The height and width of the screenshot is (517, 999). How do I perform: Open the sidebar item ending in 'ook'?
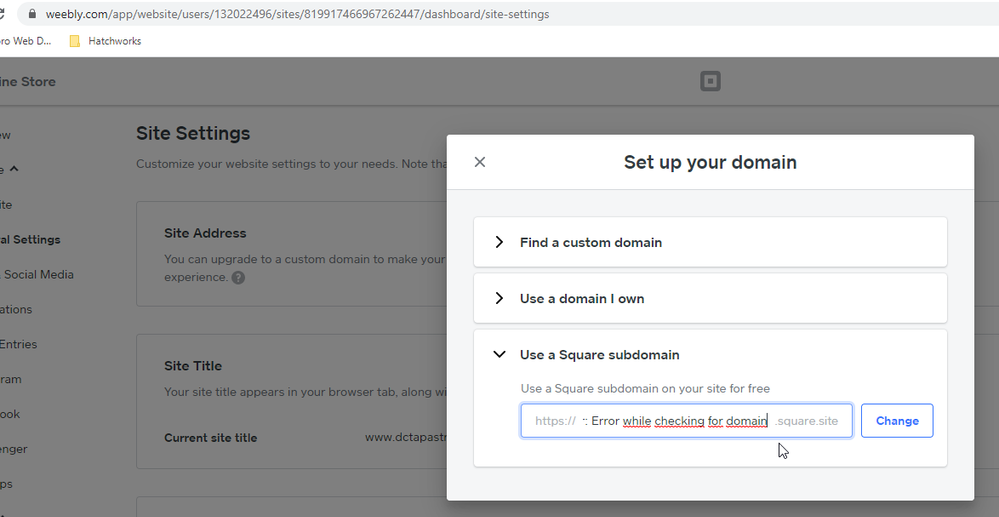pos(10,414)
